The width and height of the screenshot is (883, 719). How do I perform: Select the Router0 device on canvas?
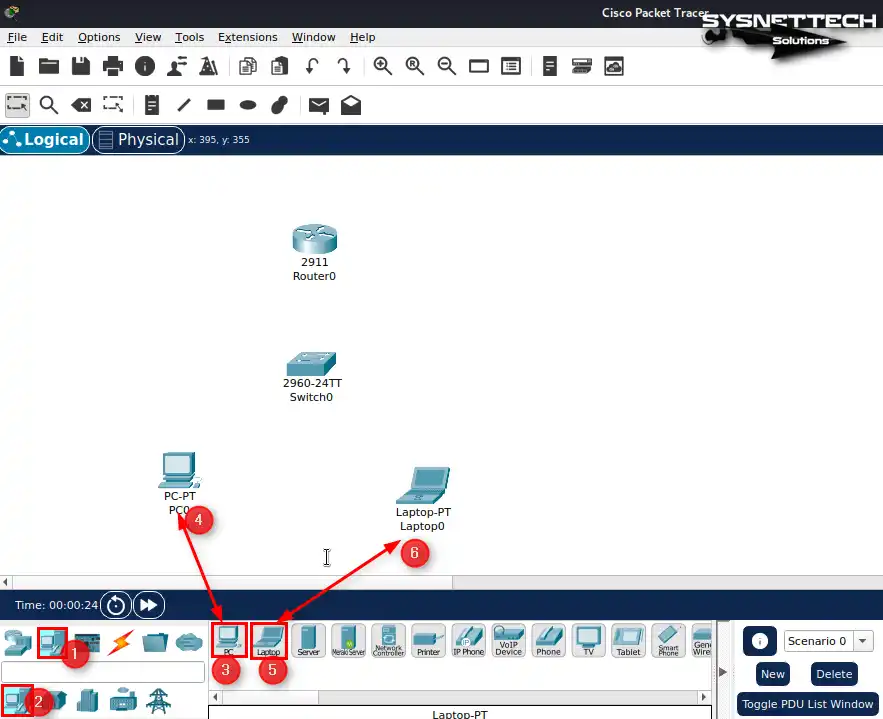314,239
